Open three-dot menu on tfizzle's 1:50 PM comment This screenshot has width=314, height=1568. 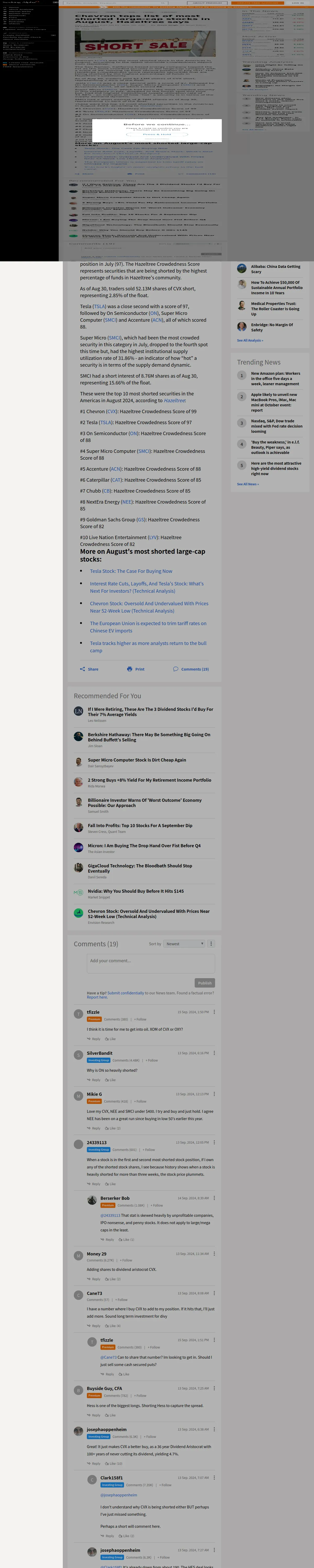tap(214, 1012)
